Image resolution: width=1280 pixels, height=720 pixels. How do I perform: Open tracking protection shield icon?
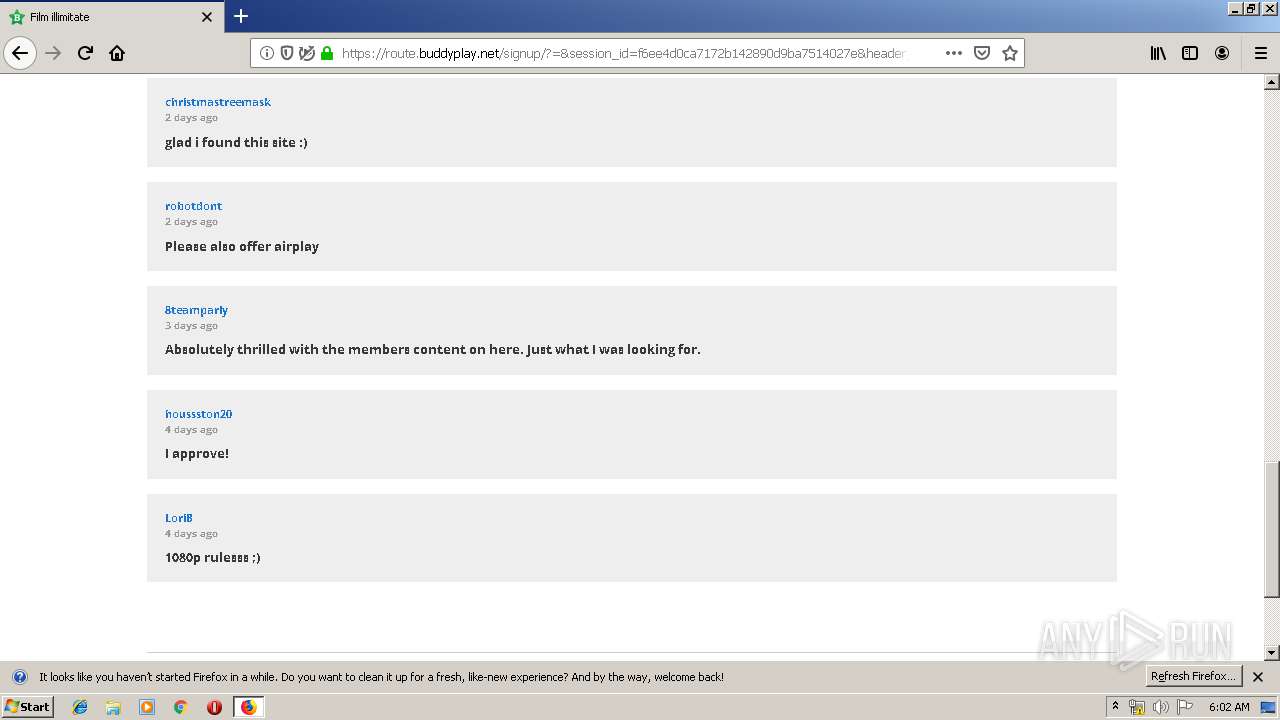[287, 53]
